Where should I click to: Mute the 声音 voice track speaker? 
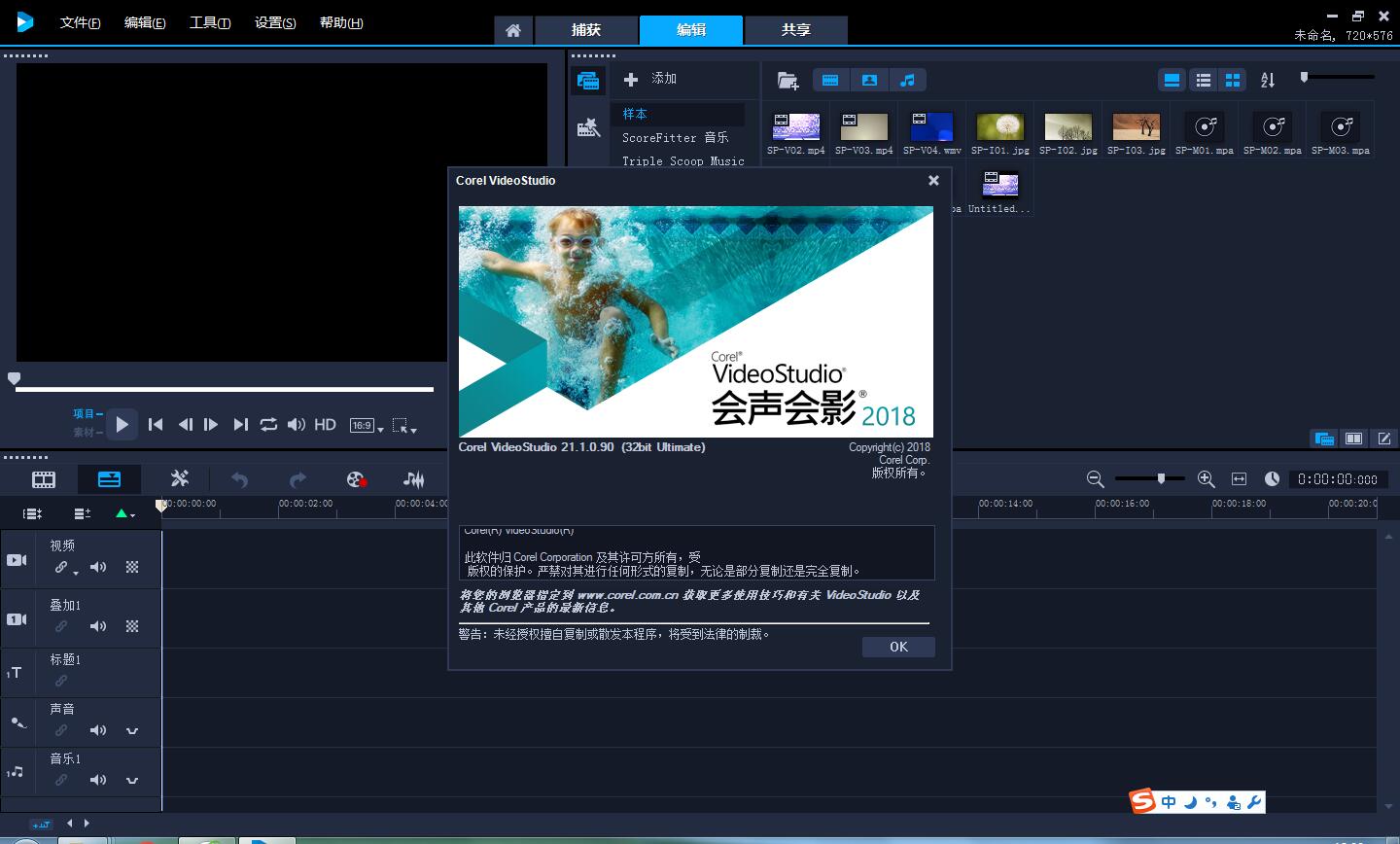click(98, 730)
